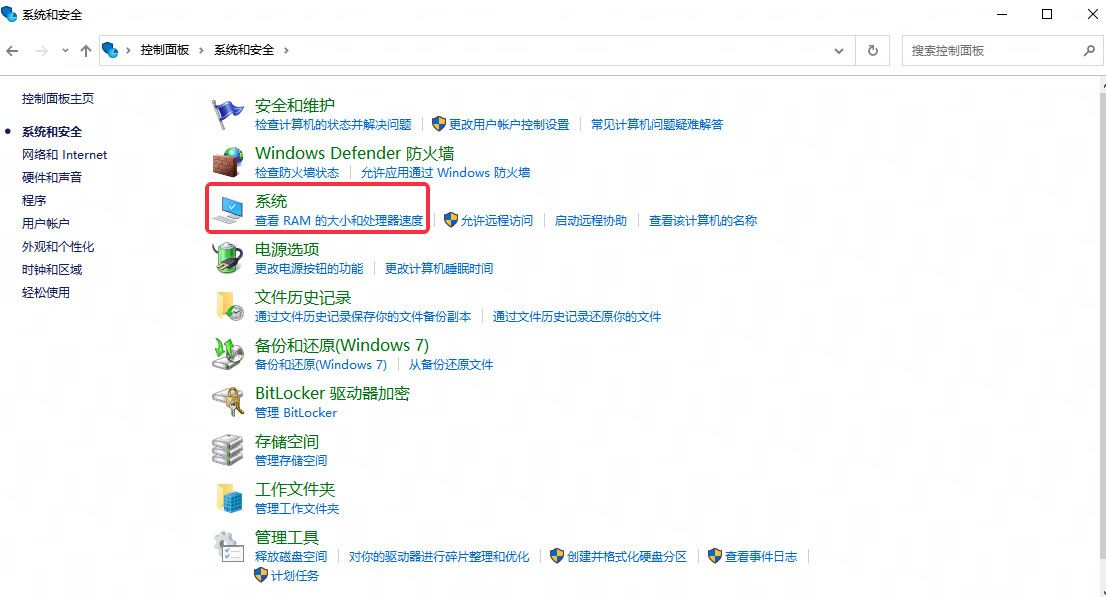Expand the chevron before 控制面板 in address bar
The width and height of the screenshot is (1106, 597).
click(128, 50)
